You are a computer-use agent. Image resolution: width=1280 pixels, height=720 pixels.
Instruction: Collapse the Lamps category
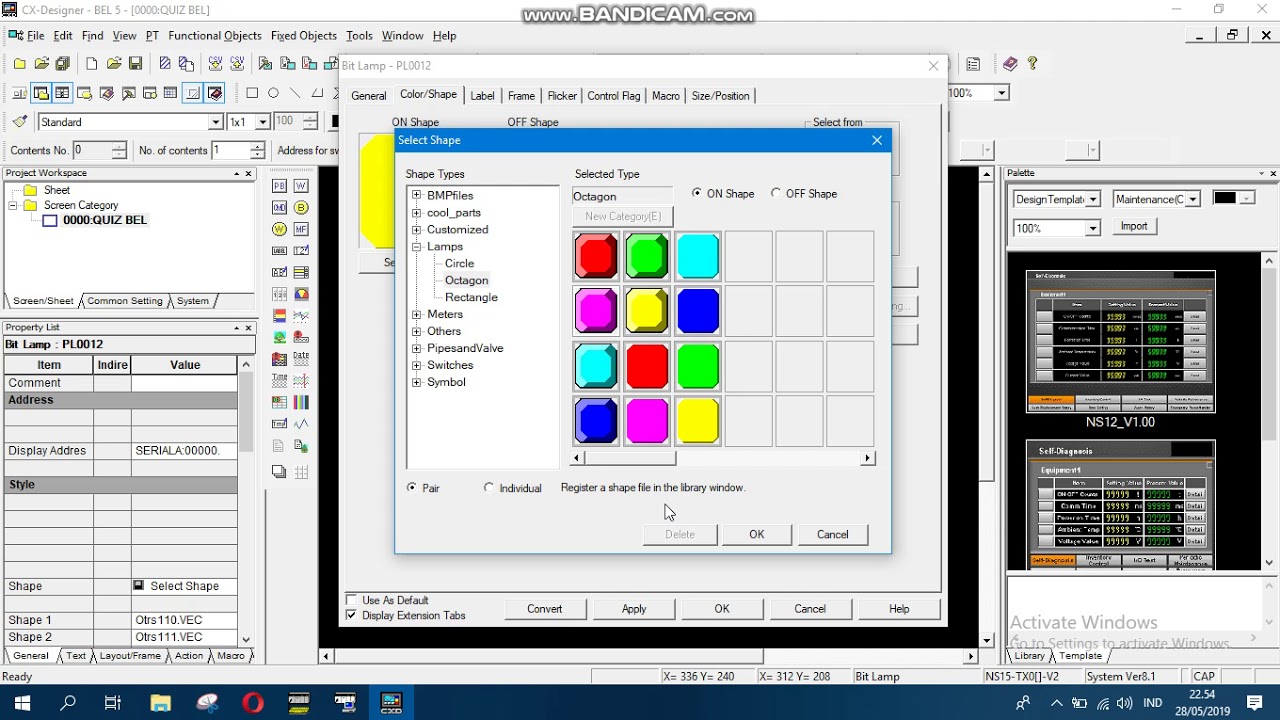click(x=417, y=246)
